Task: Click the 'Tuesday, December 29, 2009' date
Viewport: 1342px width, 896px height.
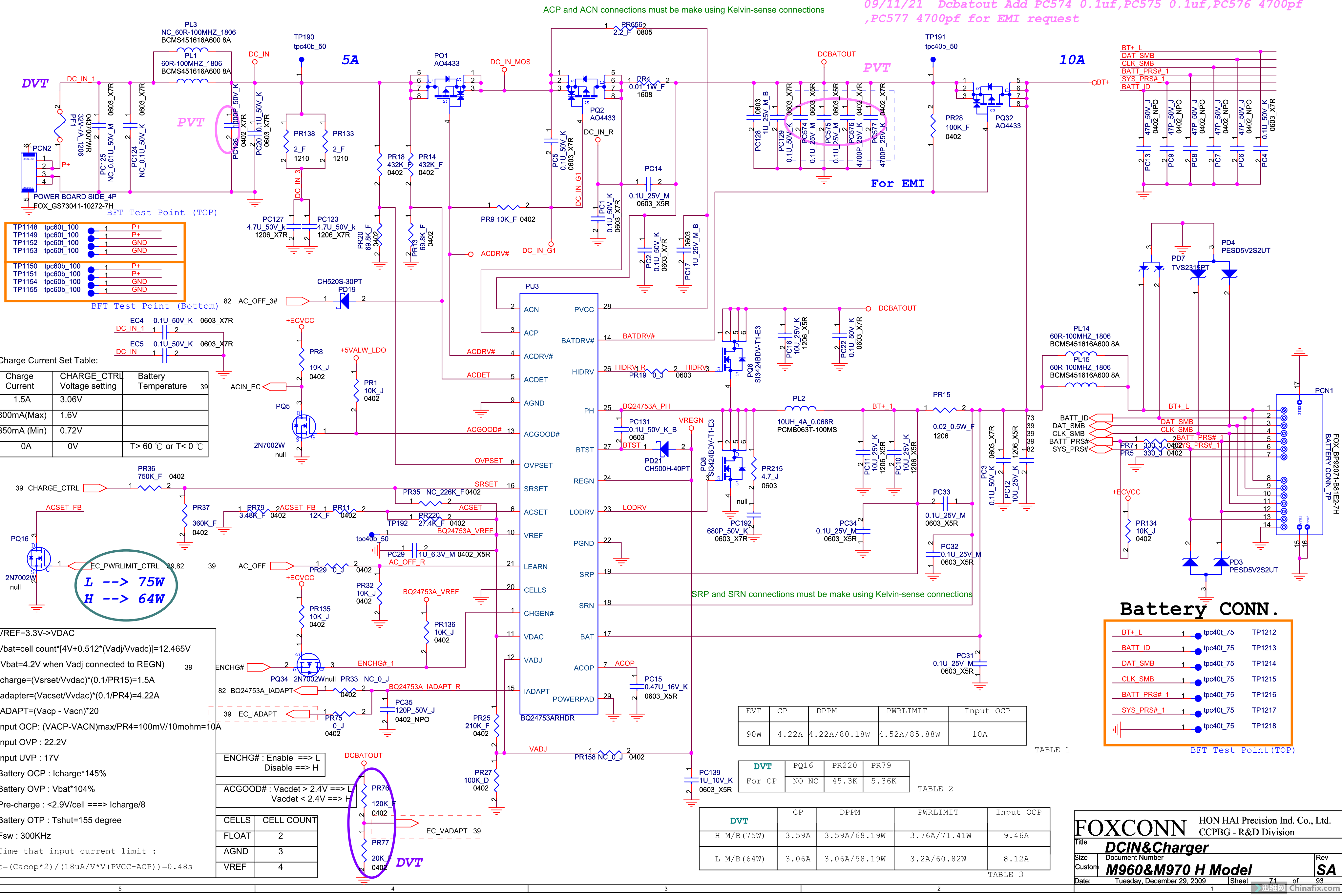Action: (x=1160, y=881)
